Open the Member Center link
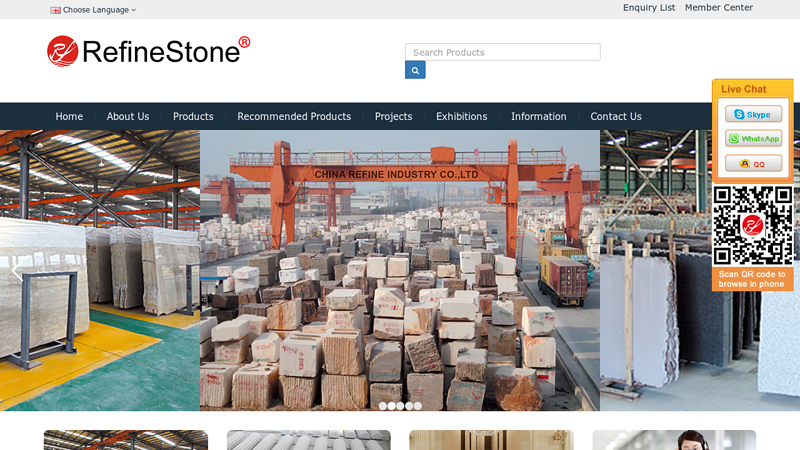Viewport: 800px width, 450px height. (x=718, y=8)
